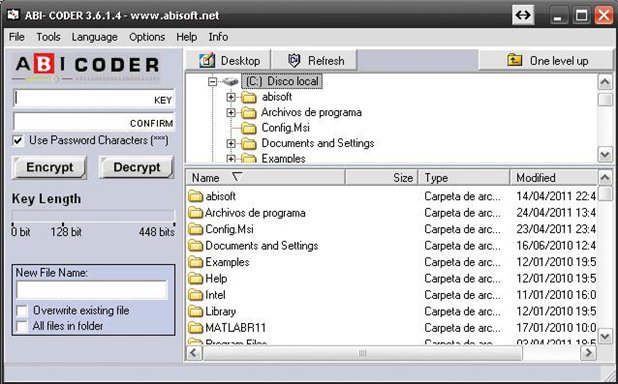Select MATLABR11 row in file list
618x384 pixels.
pos(391,328)
